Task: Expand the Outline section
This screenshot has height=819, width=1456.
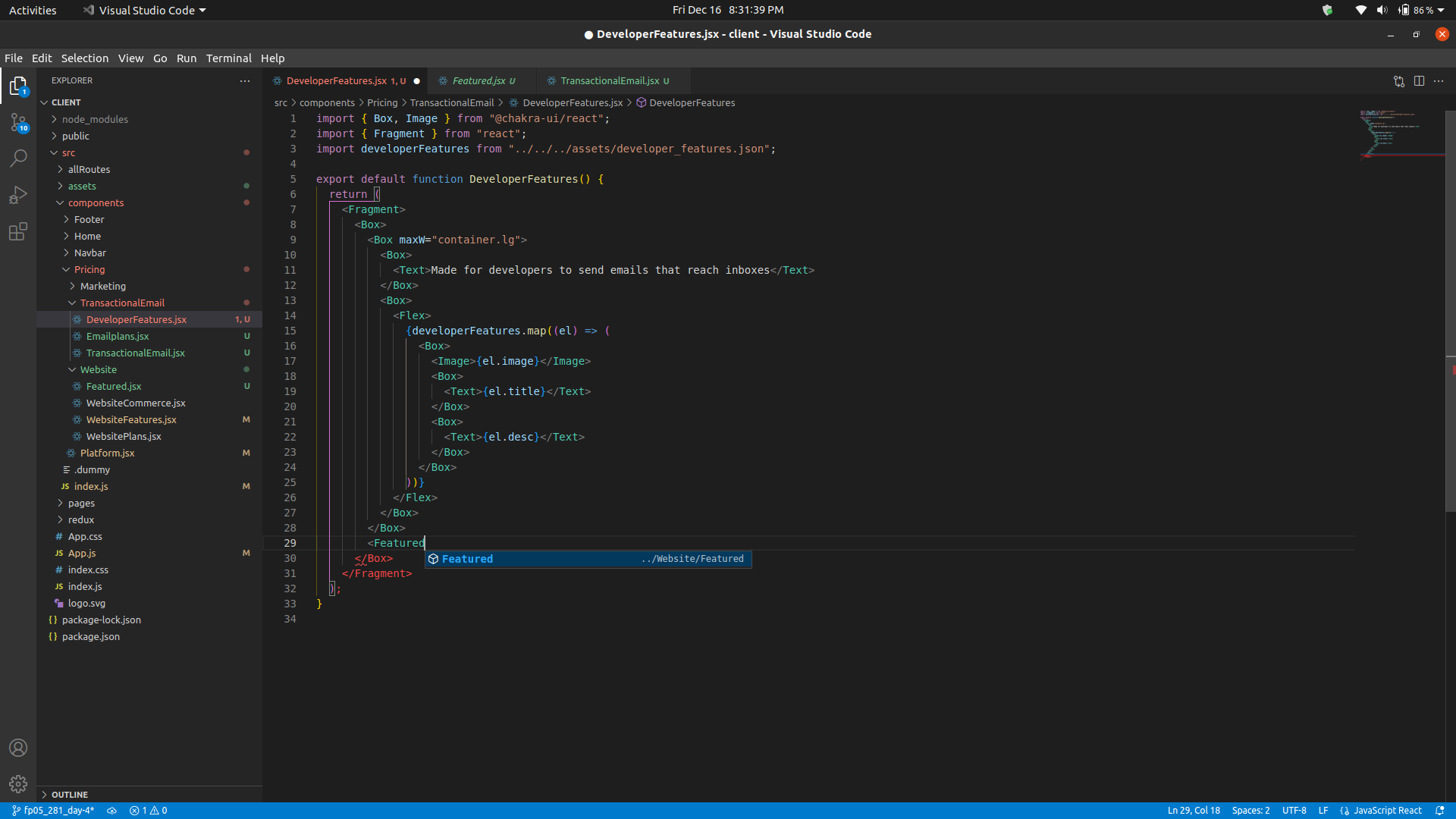Action: [69, 794]
